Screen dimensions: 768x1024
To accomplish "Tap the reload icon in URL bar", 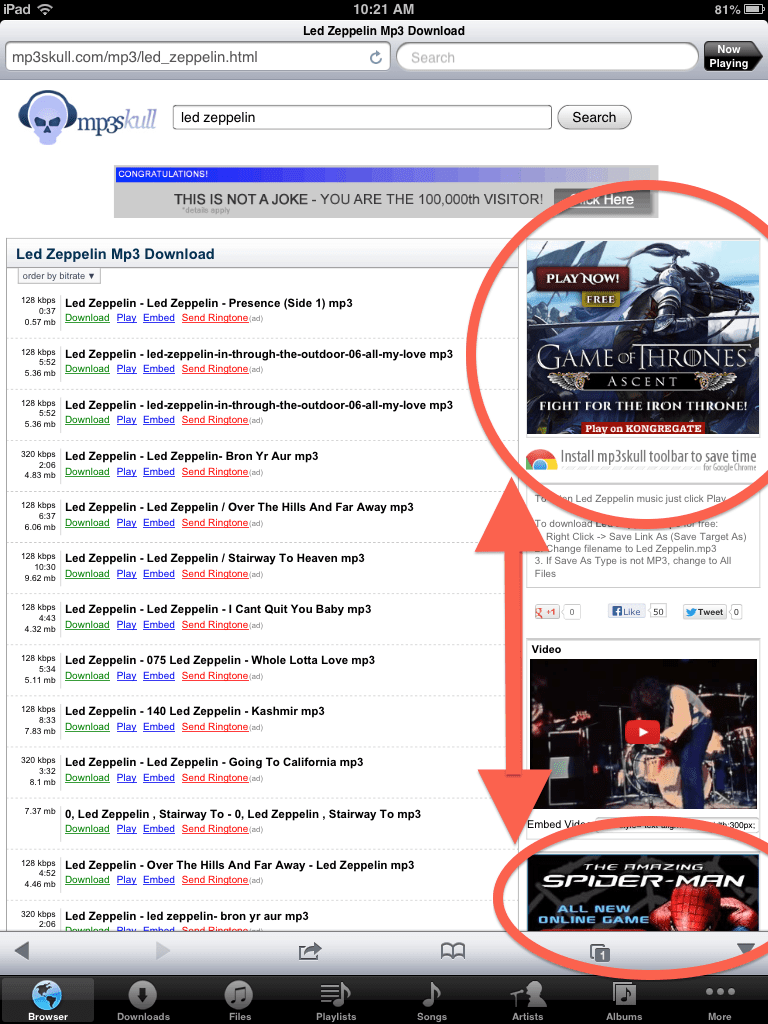I will point(376,58).
